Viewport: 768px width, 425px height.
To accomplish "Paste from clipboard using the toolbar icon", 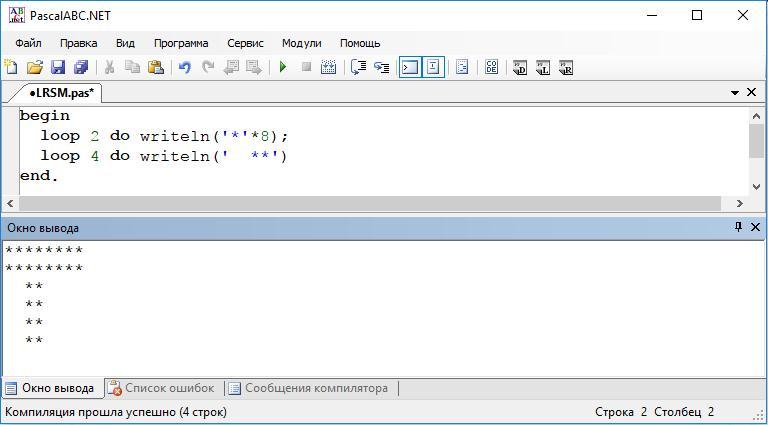I will click(x=156, y=67).
